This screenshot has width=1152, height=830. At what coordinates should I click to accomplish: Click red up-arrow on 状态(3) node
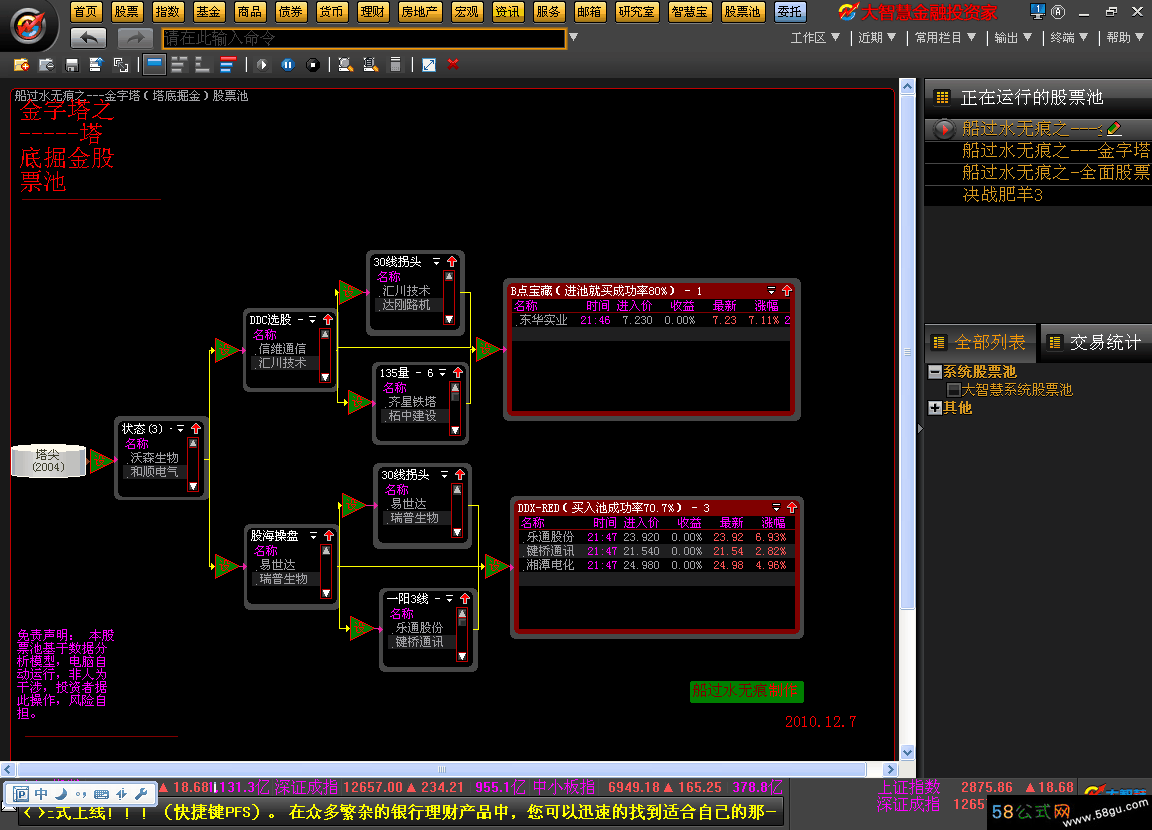tap(196, 428)
